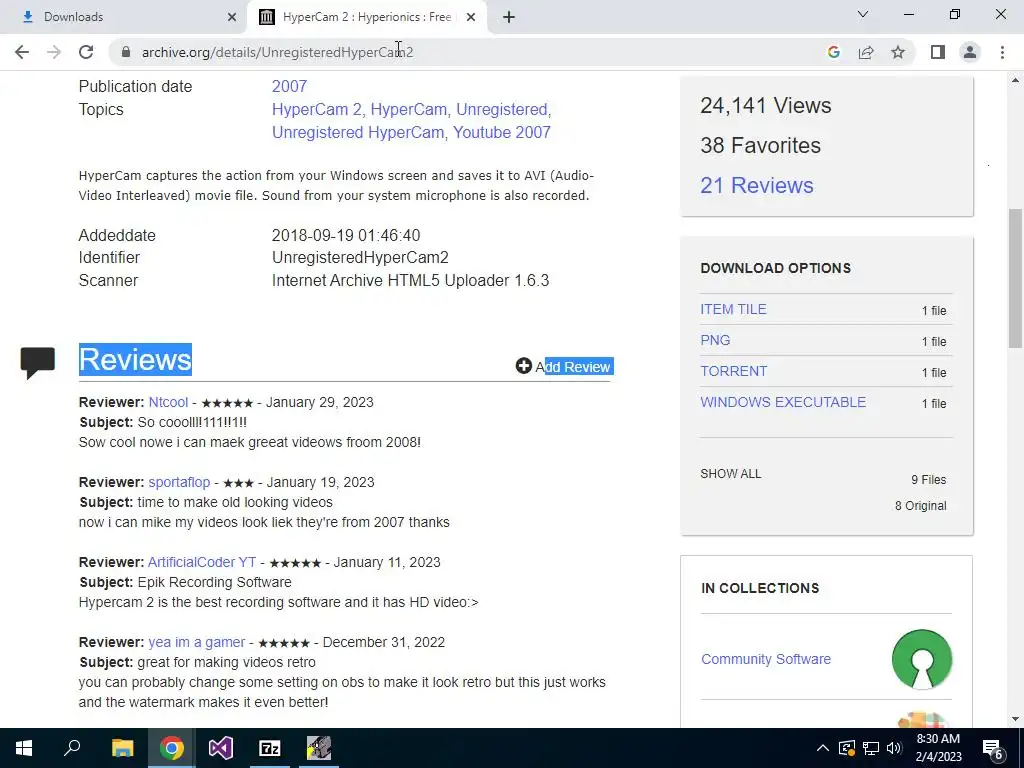Download the WINDOWS EXECUTABLE file

[783, 402]
